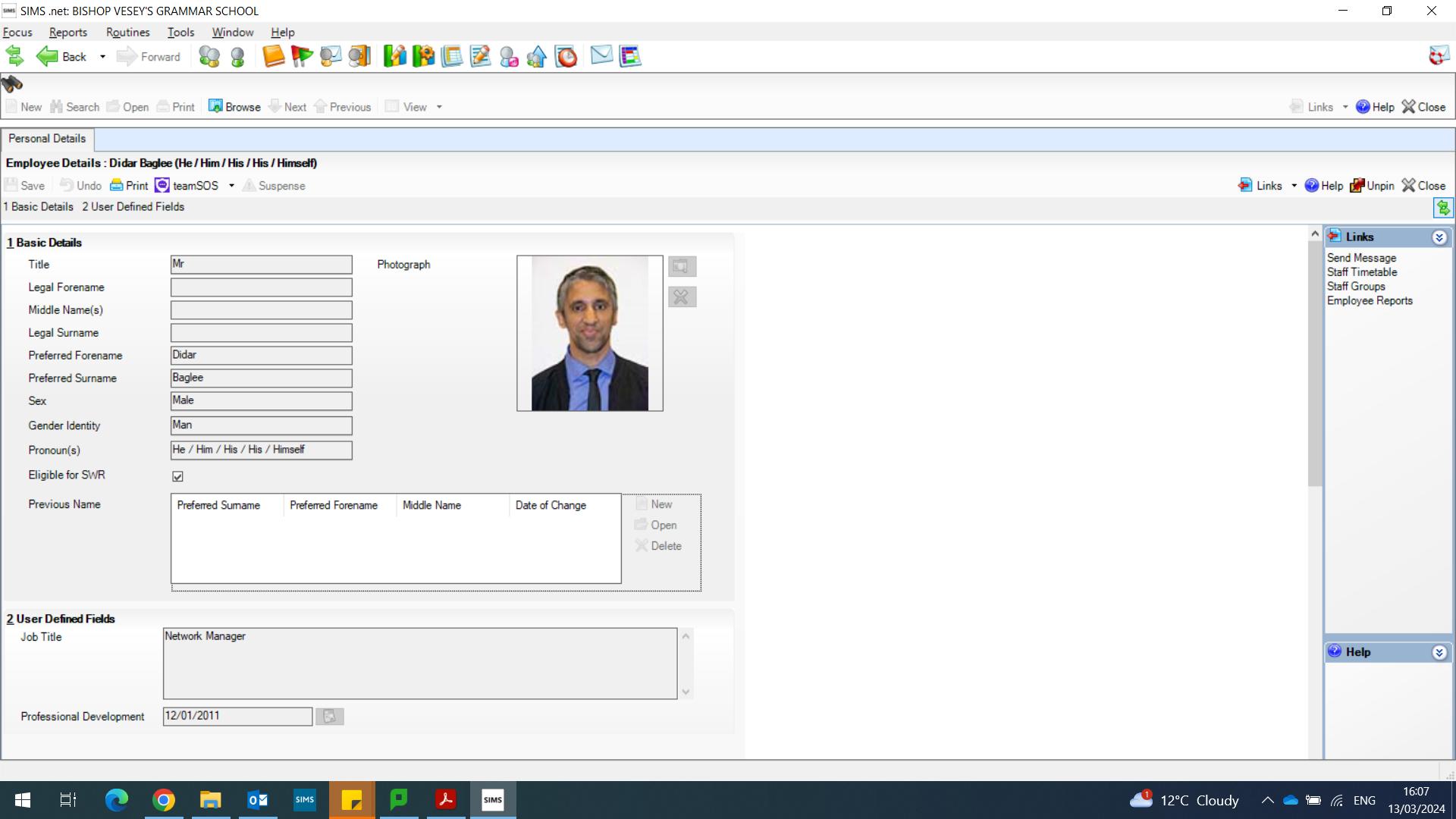Expand the teamSOS dropdown arrow
This screenshot has height=819, width=1456.
(231, 186)
